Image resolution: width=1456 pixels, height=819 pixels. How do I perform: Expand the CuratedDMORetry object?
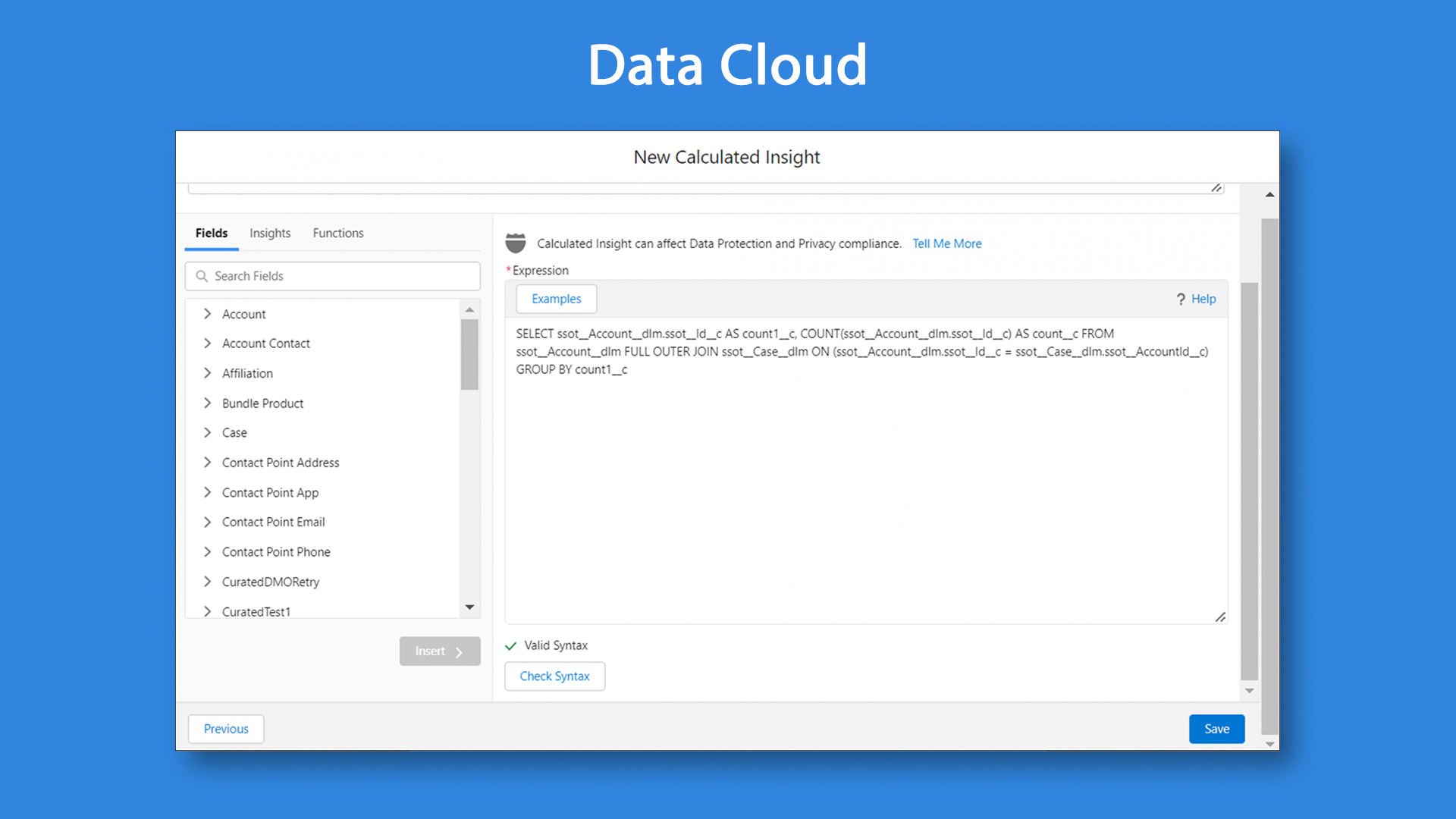point(207,582)
